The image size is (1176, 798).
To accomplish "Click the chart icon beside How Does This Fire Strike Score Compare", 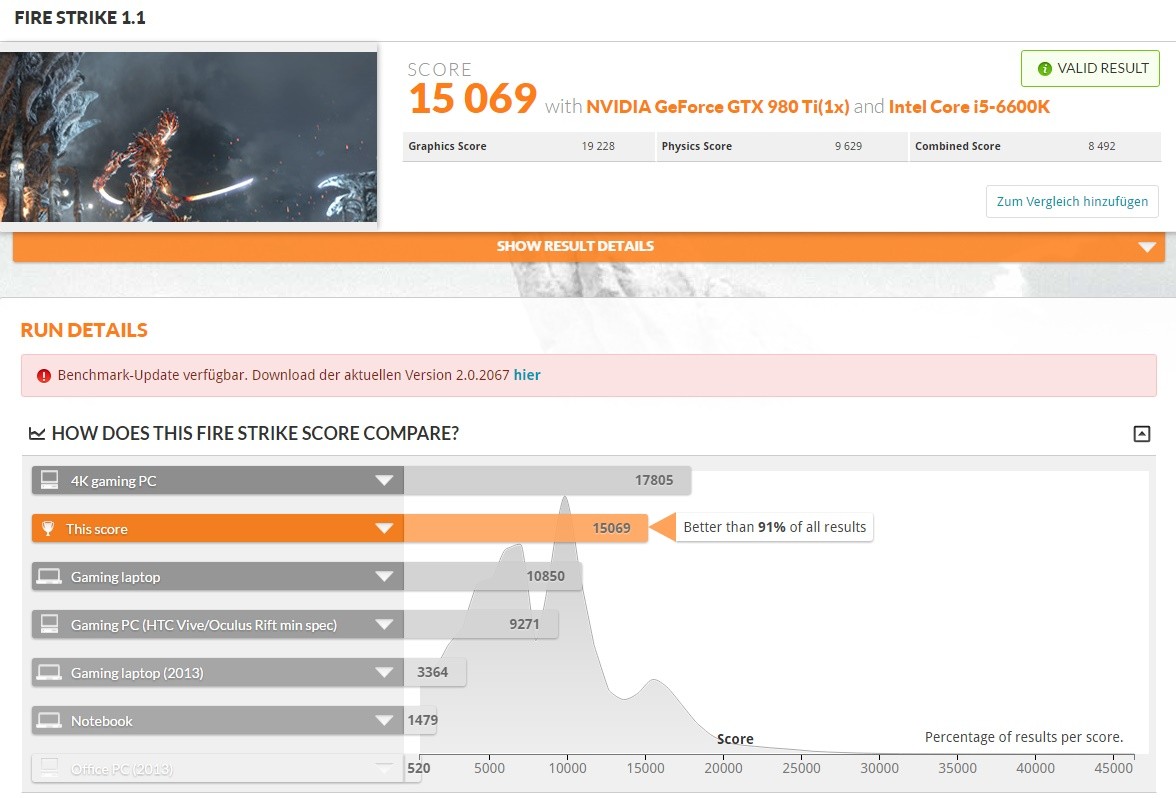I will [36, 434].
